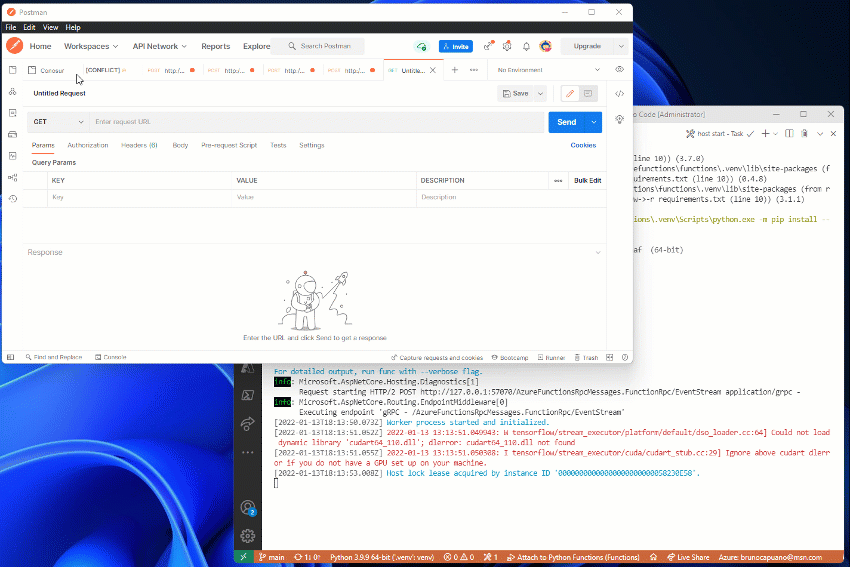
Task: Expand the Workspaces dropdown
Action: [x=91, y=46]
